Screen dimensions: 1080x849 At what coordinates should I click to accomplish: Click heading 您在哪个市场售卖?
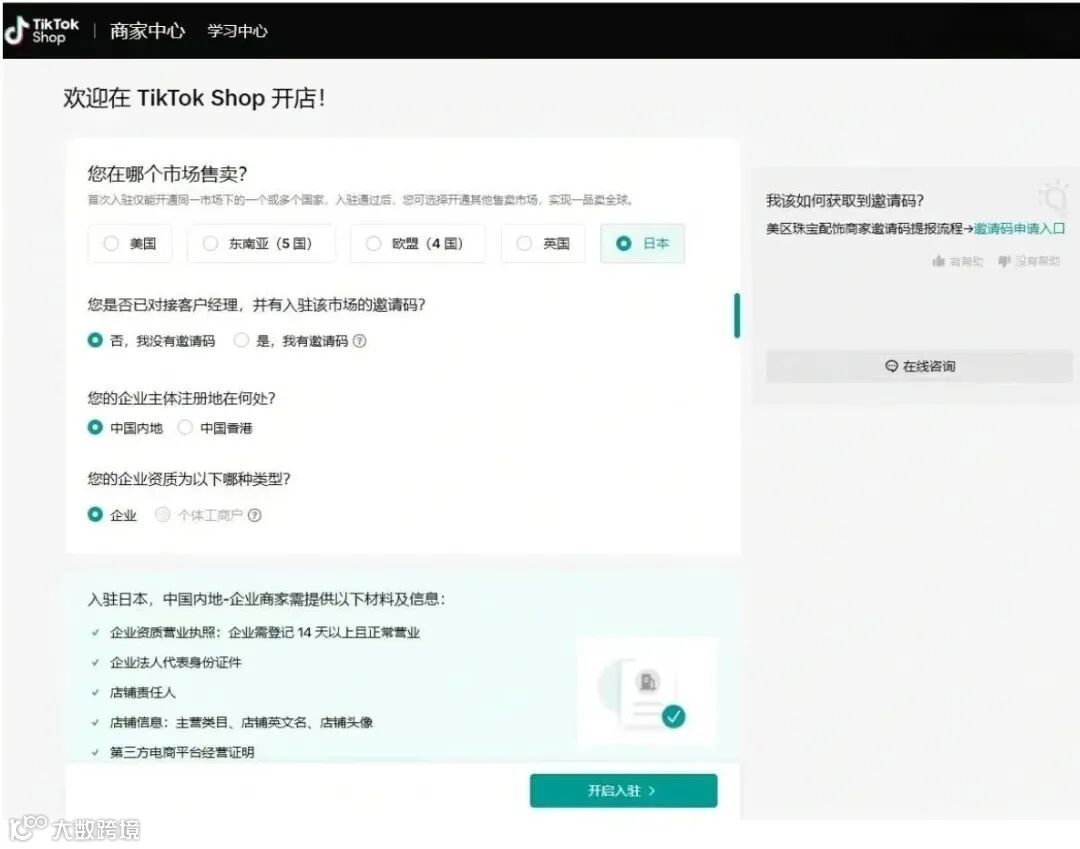(167, 174)
